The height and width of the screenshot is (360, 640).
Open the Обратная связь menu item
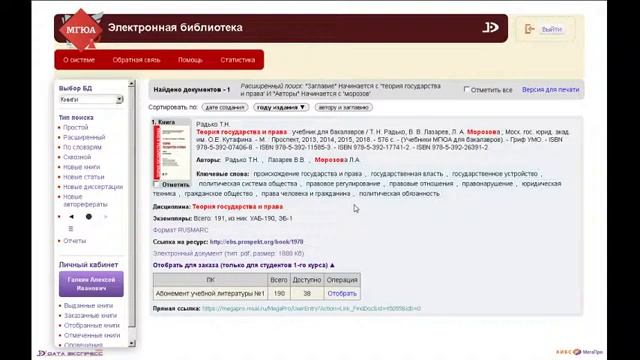(x=136, y=60)
